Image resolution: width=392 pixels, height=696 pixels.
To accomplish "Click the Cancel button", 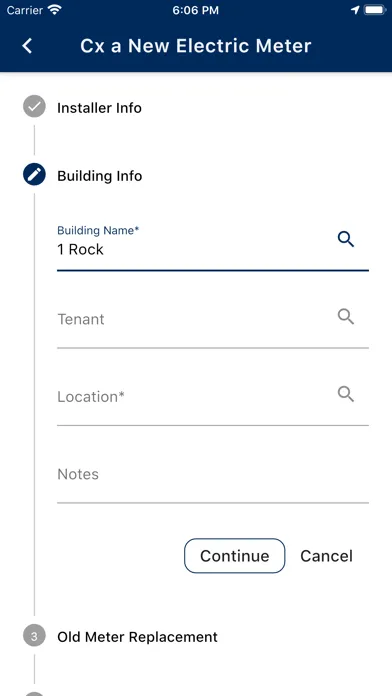I will coord(326,556).
